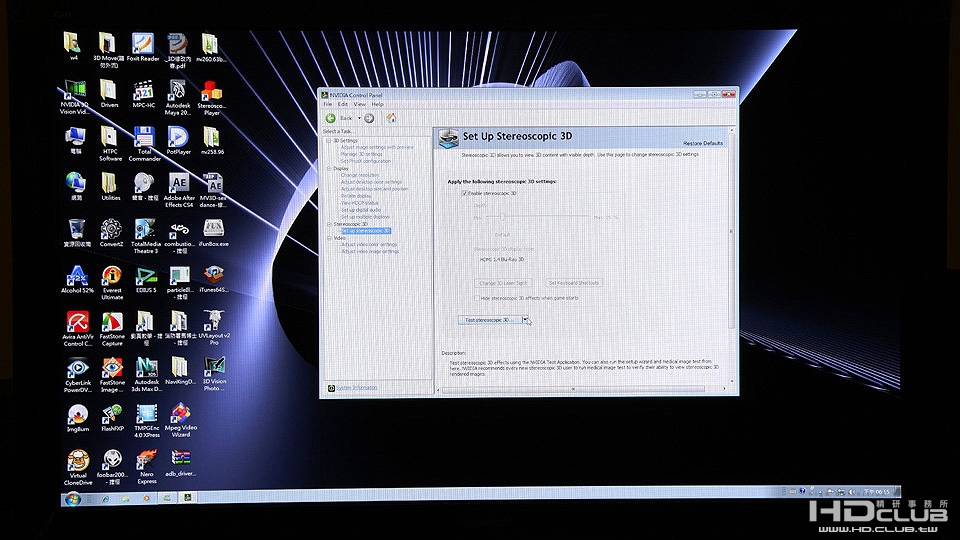Select Adjust video color settings task
The image size is (960, 540).
click(x=369, y=245)
